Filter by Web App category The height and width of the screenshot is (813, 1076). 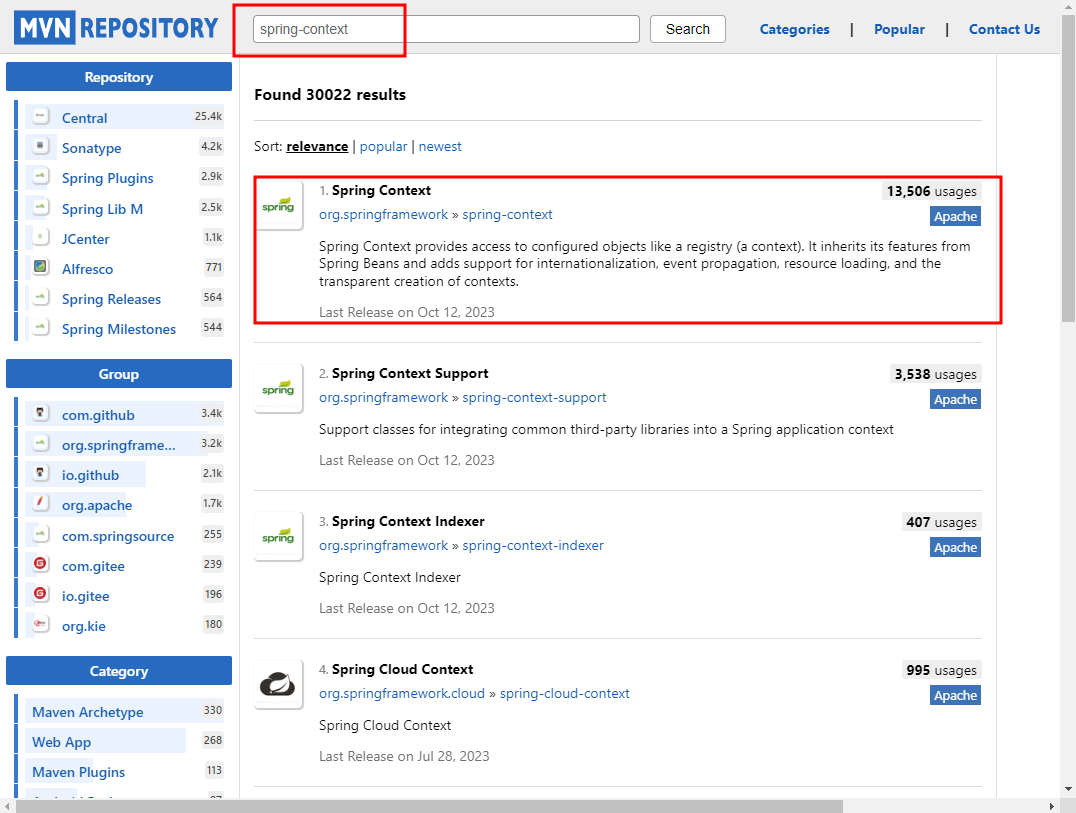(61, 742)
